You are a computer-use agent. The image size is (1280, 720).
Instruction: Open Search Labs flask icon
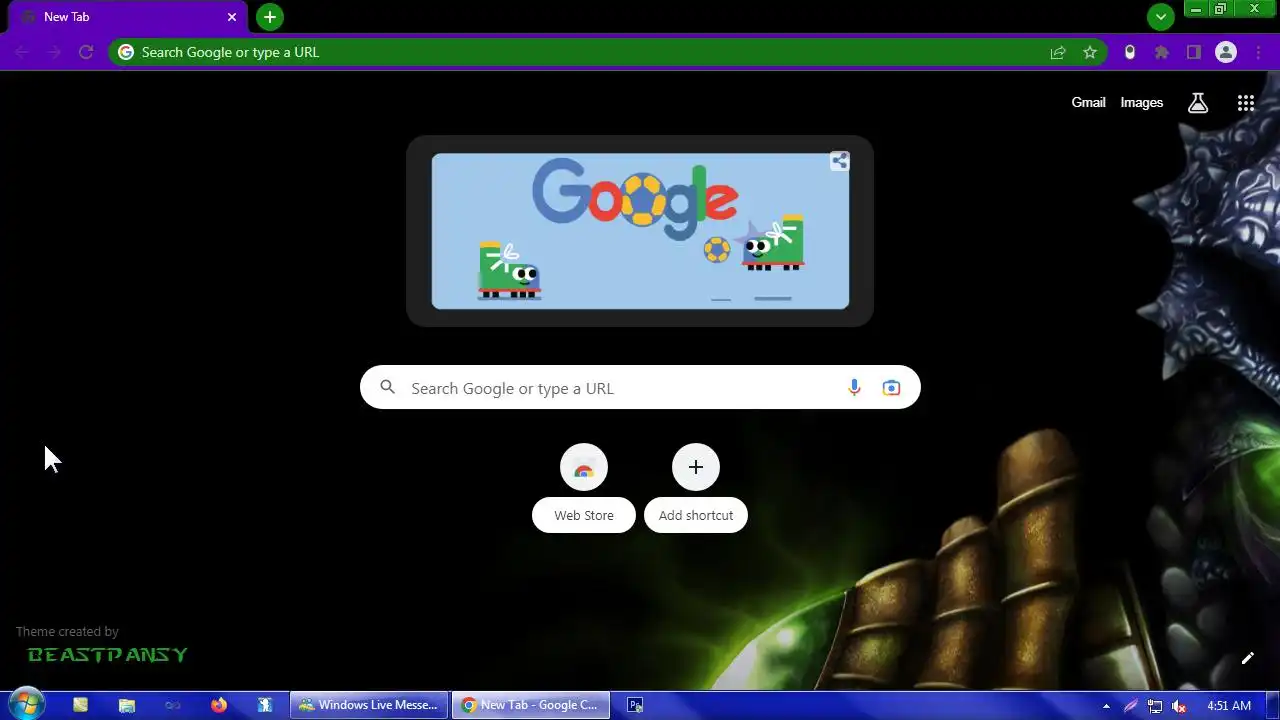tap(1198, 102)
